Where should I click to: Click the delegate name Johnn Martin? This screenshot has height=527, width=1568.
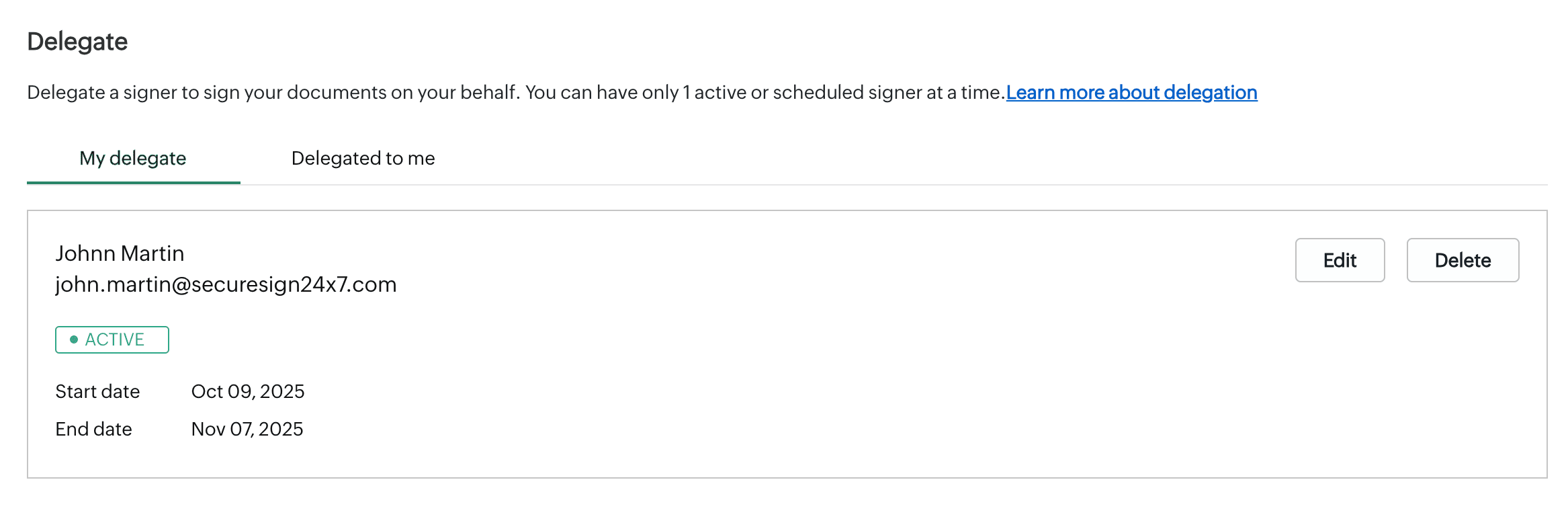[120, 253]
